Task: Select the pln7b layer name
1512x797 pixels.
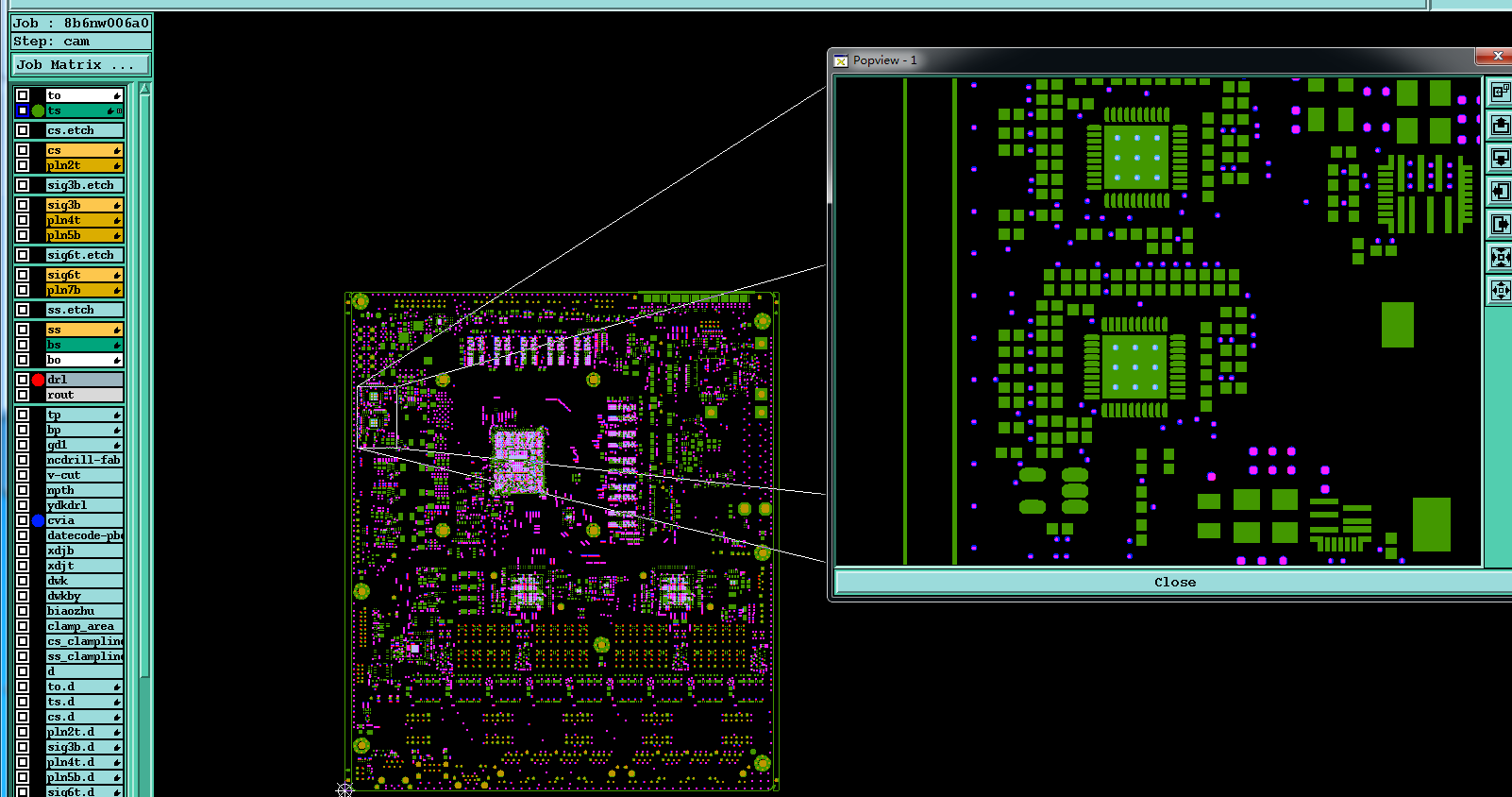Action: pyautogui.click(x=85, y=290)
